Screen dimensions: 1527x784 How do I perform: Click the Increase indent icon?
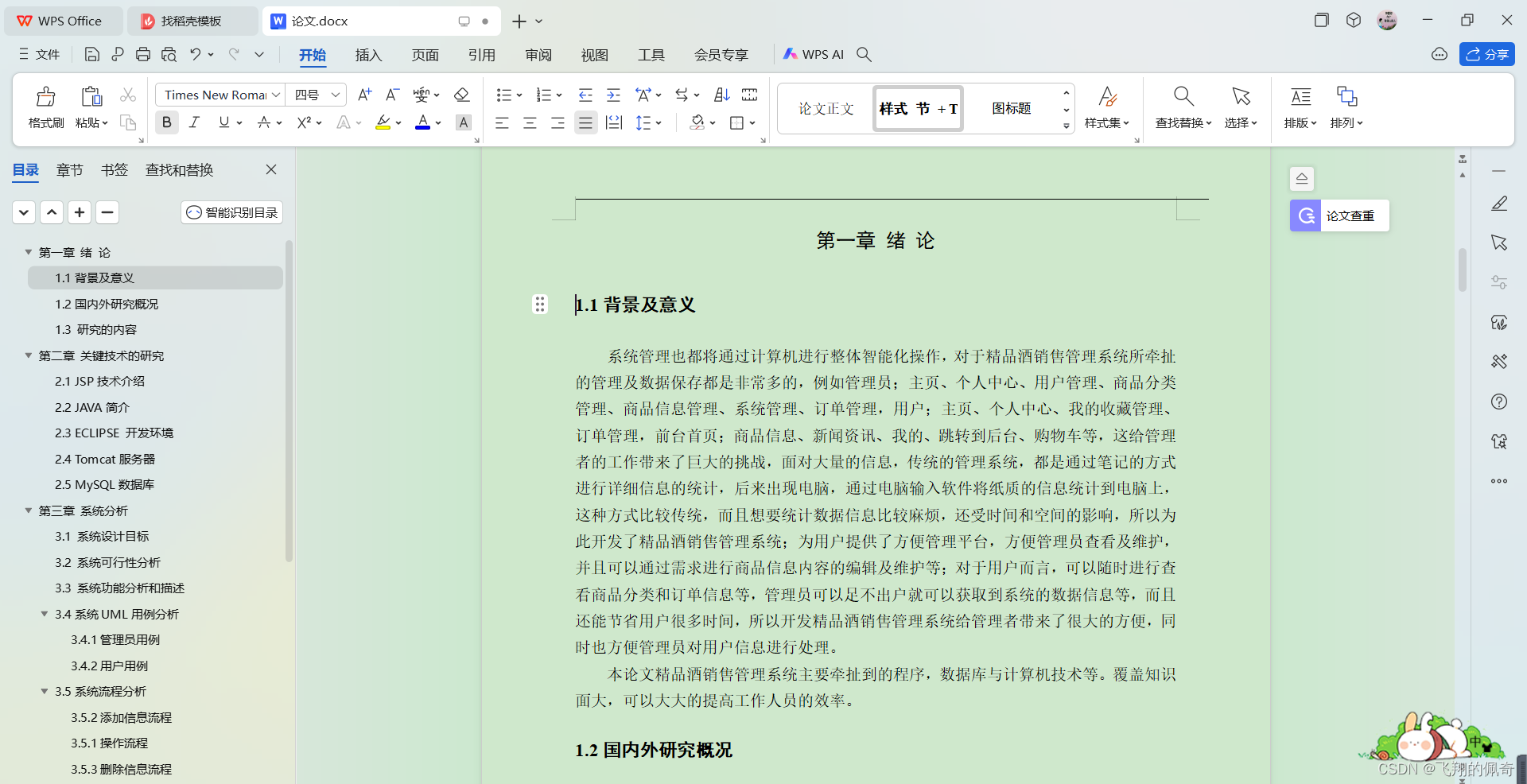(x=613, y=95)
